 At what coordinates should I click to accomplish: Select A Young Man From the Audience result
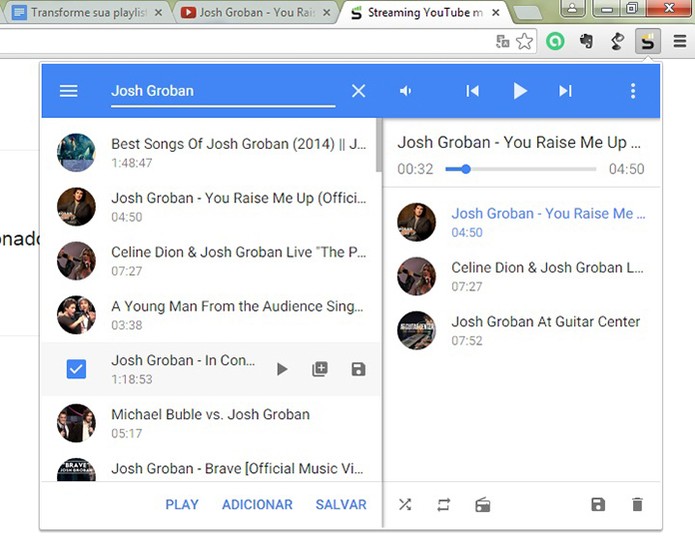(x=211, y=315)
